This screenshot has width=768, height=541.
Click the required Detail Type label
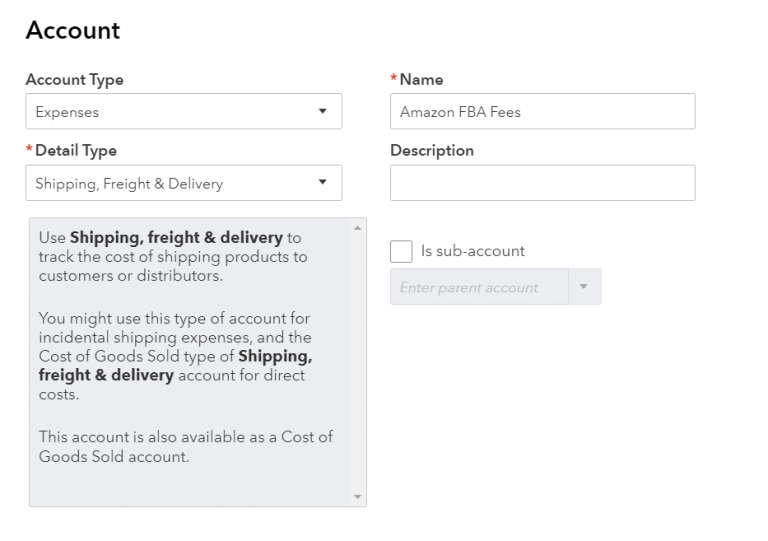coord(74,151)
